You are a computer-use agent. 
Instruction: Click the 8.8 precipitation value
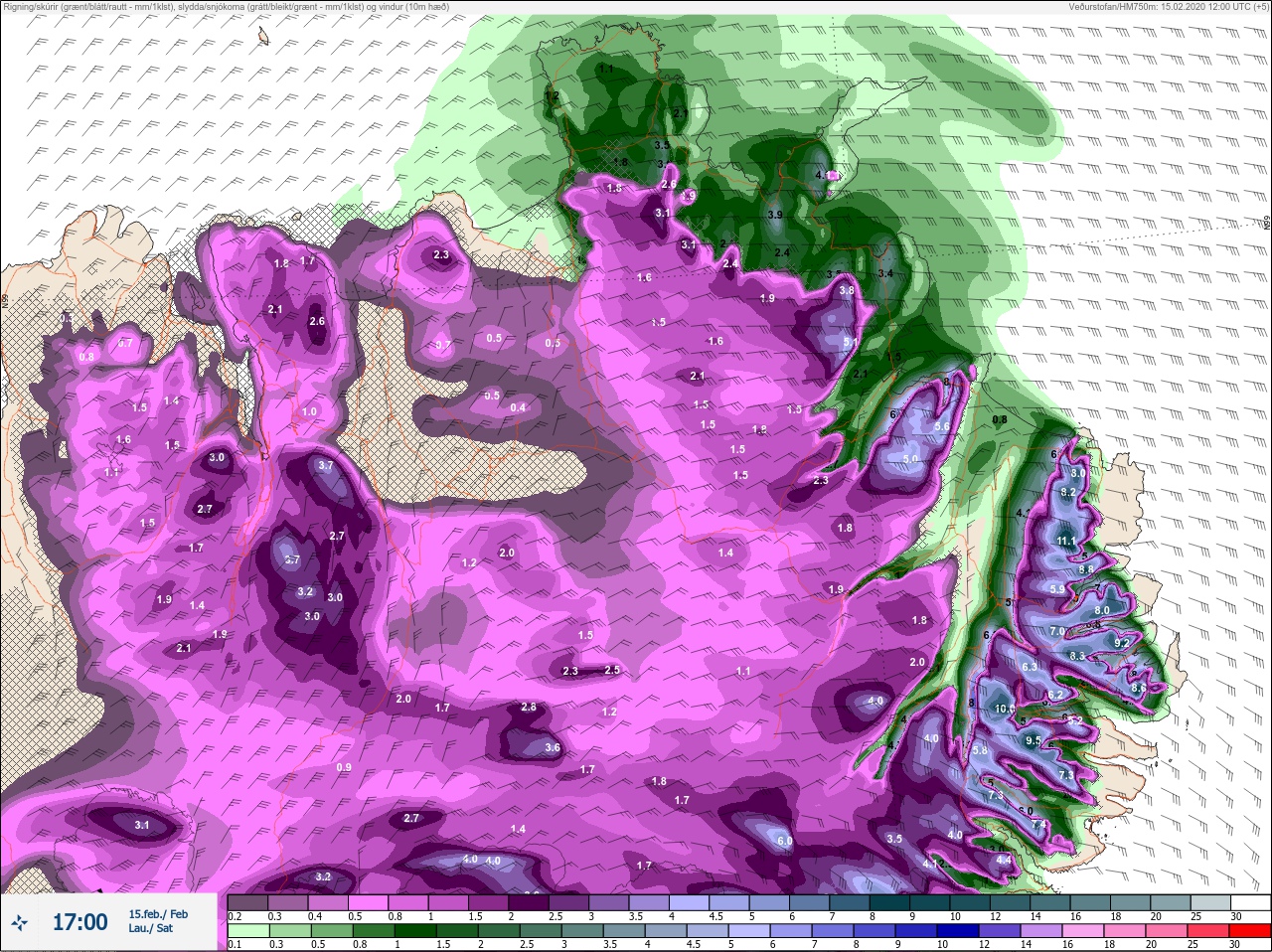click(x=1085, y=568)
